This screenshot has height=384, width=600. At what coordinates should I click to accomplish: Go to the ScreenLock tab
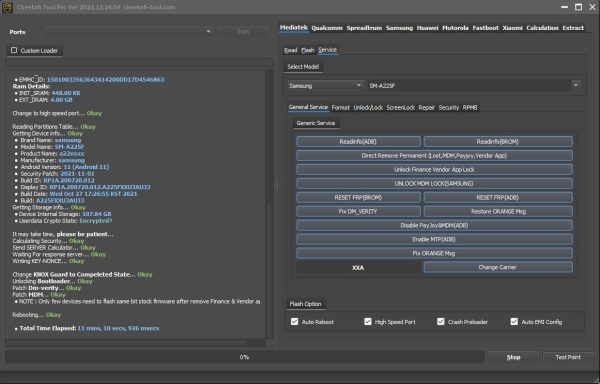pos(401,107)
